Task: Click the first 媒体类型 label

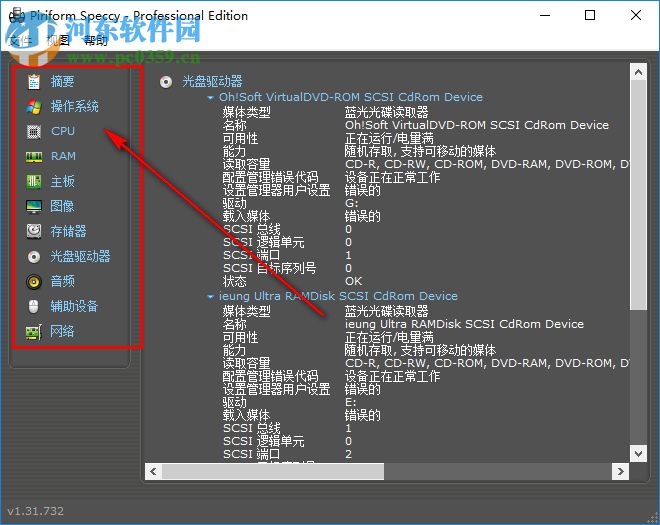Action: click(247, 112)
